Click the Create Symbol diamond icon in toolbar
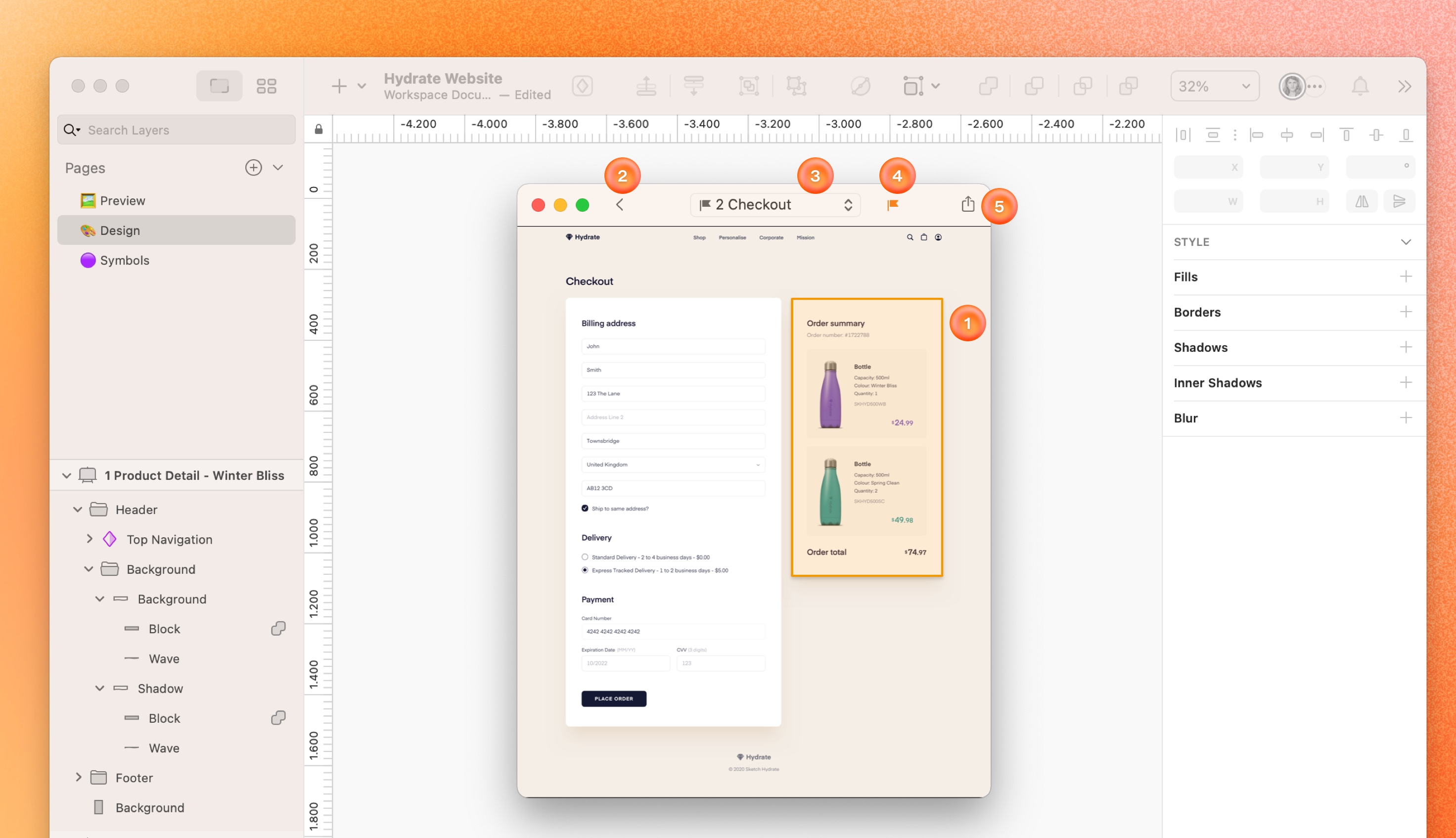Screen dimensions: 1456x838 click(x=583, y=85)
